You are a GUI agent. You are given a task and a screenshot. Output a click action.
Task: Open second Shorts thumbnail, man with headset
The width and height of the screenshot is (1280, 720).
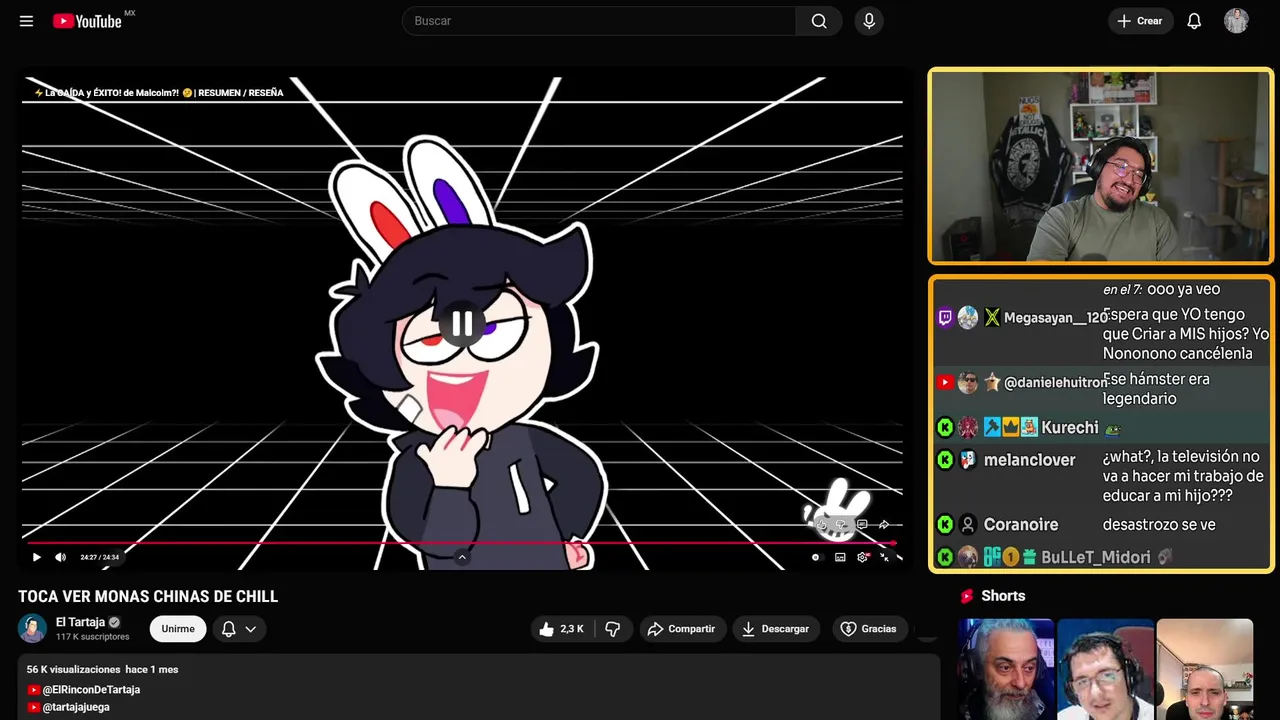click(1105, 669)
